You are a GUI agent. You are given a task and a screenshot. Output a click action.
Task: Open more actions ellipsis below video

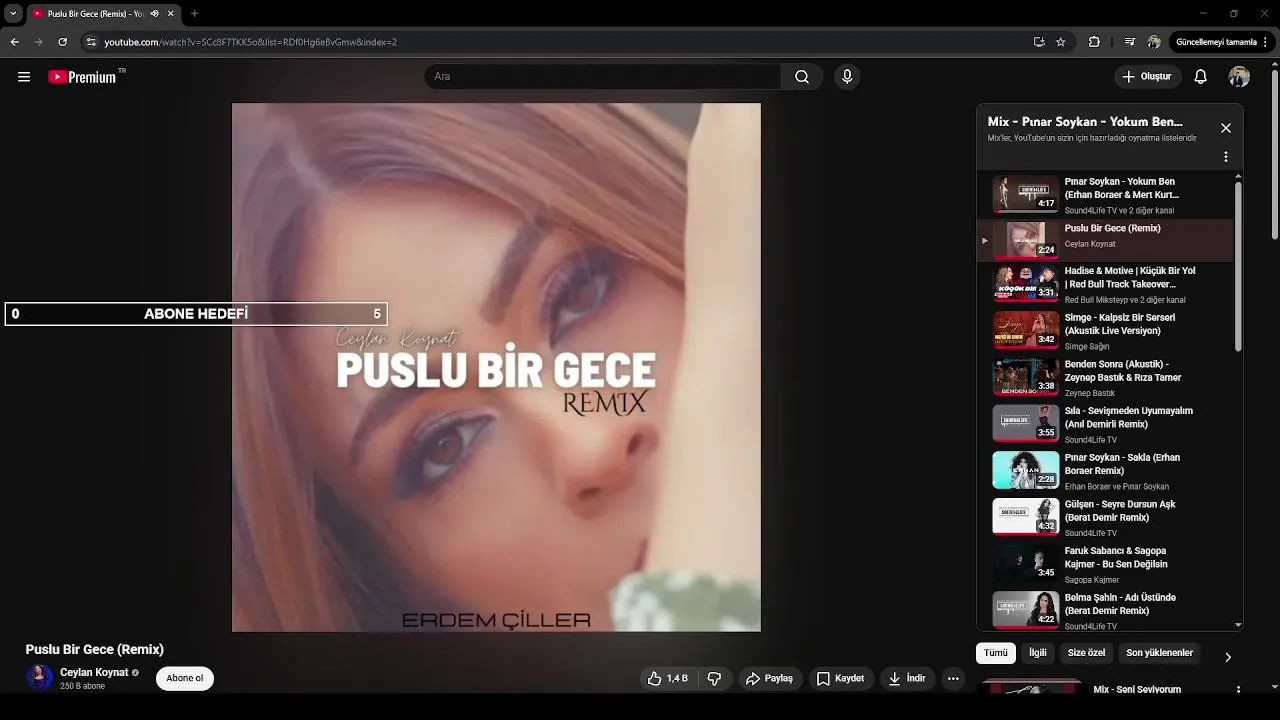[x=953, y=678]
